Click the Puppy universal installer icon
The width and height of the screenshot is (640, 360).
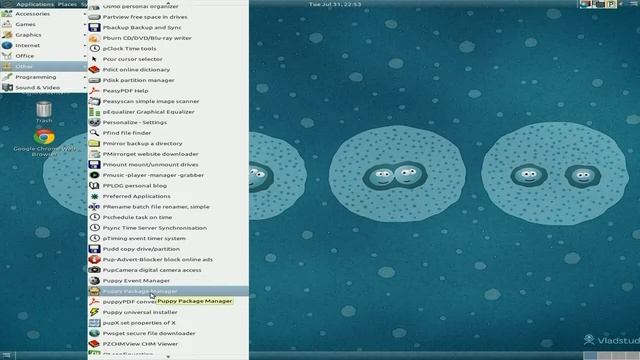click(x=94, y=312)
